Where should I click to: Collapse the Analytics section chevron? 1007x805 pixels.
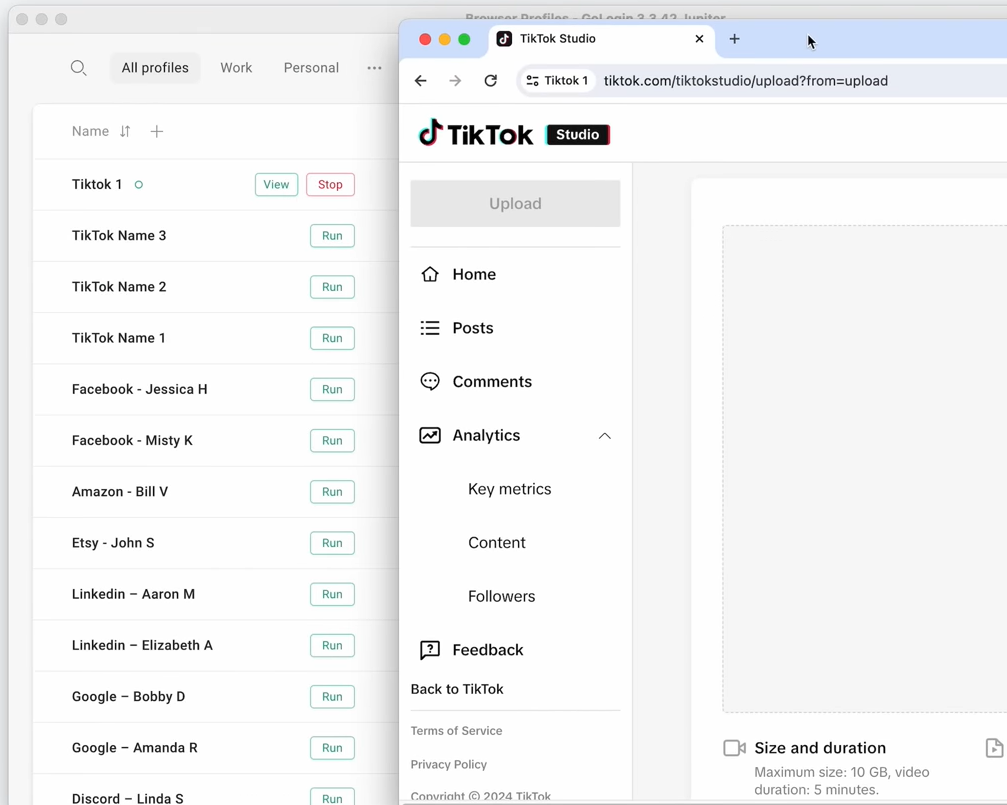[604, 436]
